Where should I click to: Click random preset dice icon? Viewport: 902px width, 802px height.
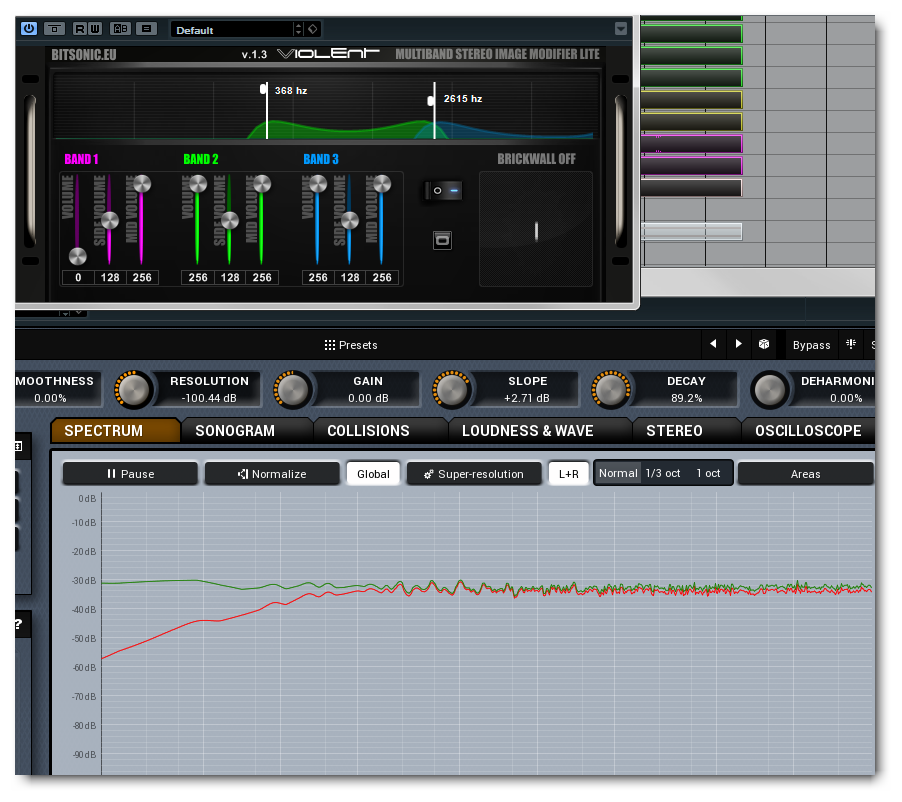764,344
